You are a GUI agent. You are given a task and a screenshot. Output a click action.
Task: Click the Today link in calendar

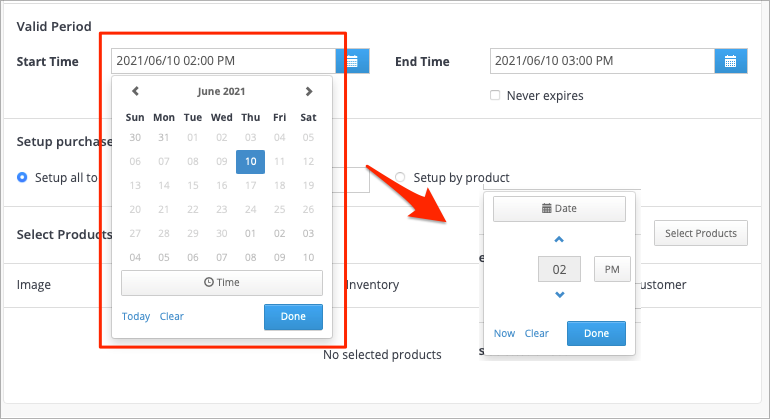pos(136,316)
